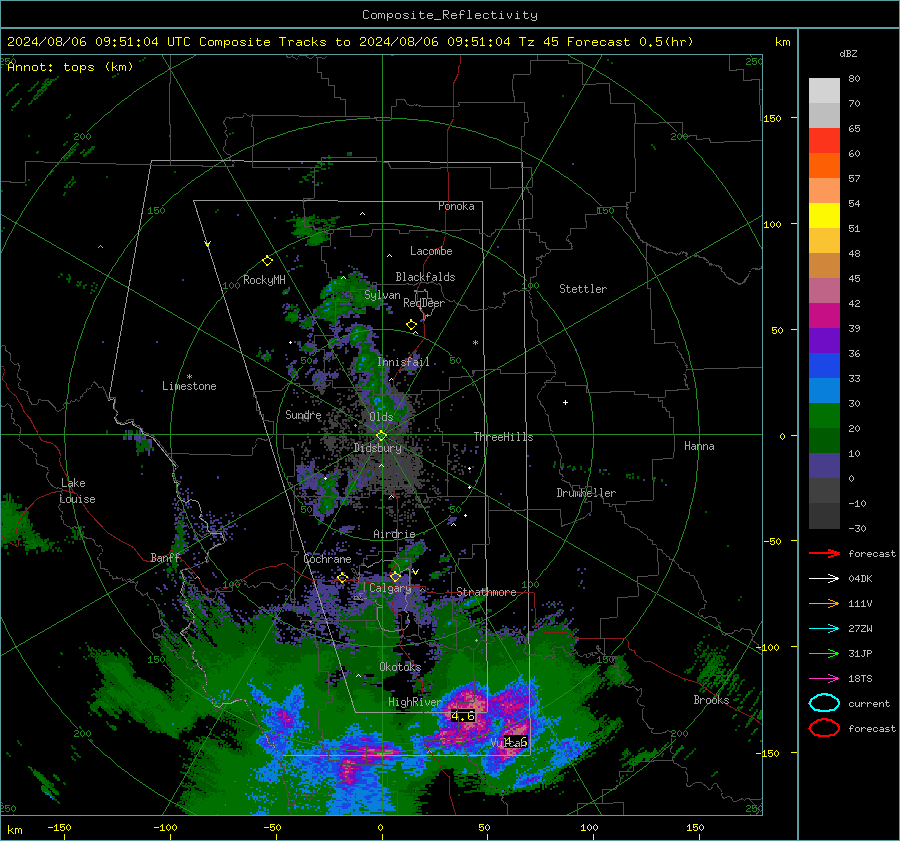Click the RedDeer city label
This screenshot has width=900, height=841.
click(424, 303)
